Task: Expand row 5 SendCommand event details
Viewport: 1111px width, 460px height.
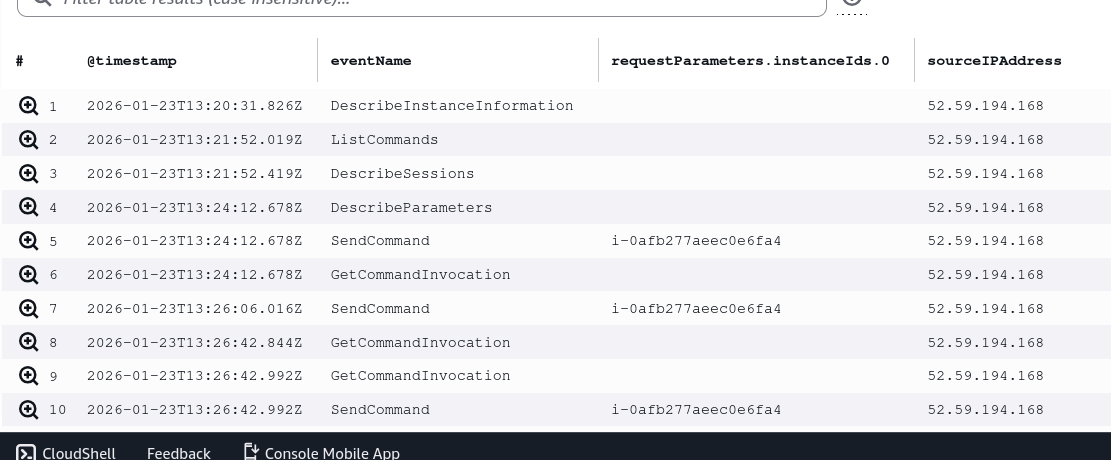Action: click(28, 241)
